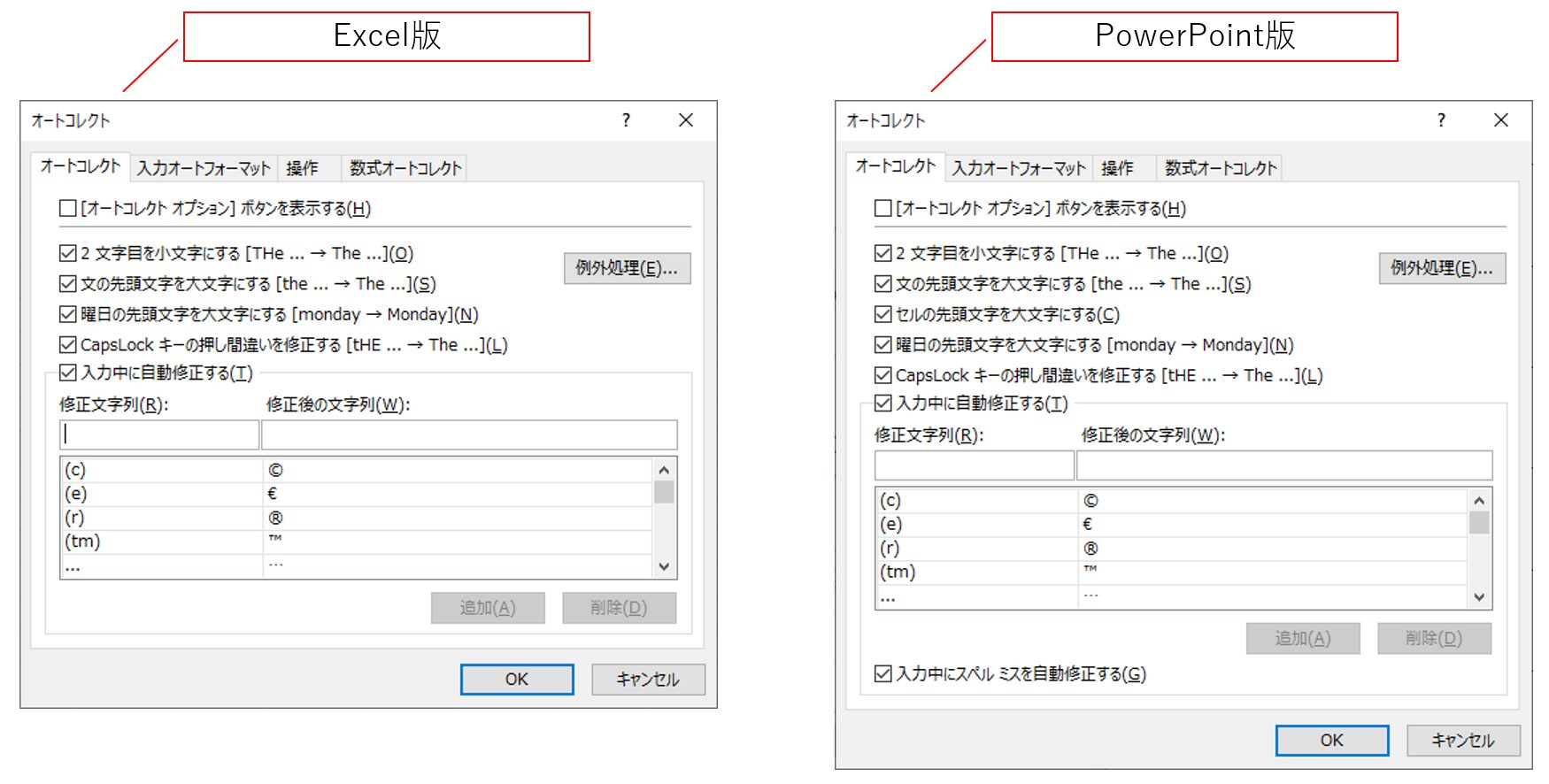This screenshot has width=1549, height=784.
Task: Click scroll down arrow in PowerPoint replacement list
Action: point(1479,597)
